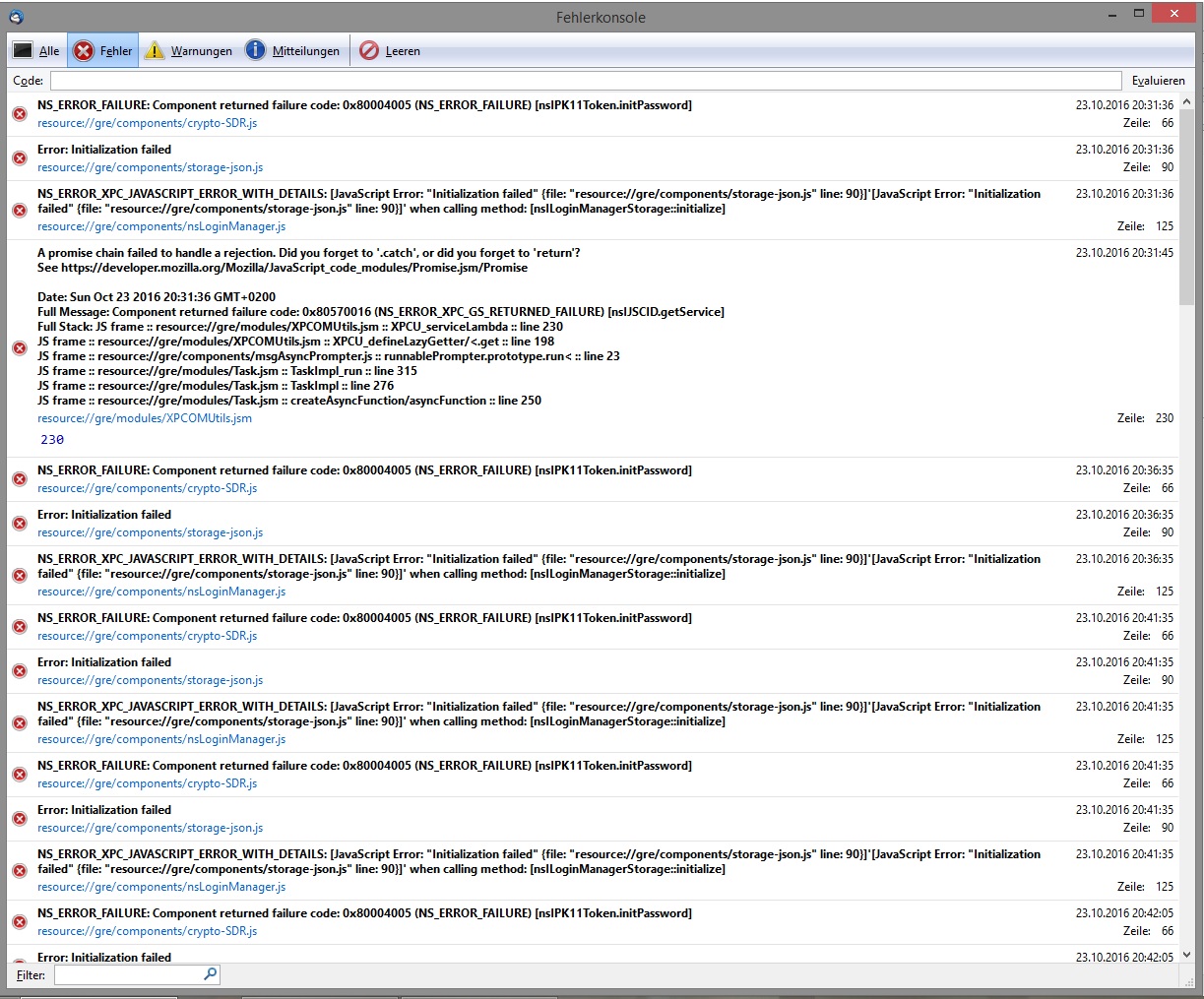Image resolution: width=1204 pixels, height=999 pixels.
Task: Open crypto-SDR.js link at 20:42:05
Action: (x=148, y=931)
